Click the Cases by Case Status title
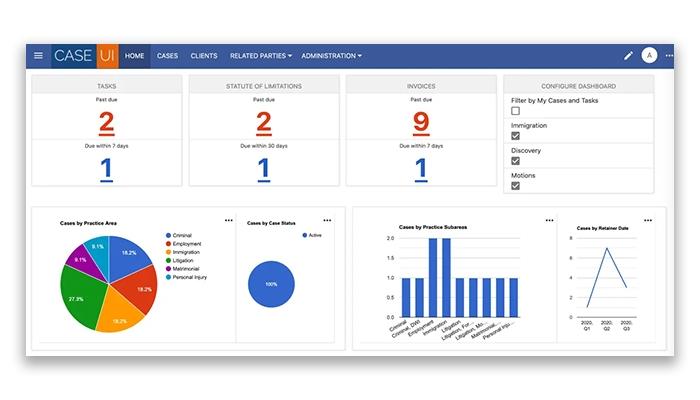The width and height of the screenshot is (700, 400). 271,223
